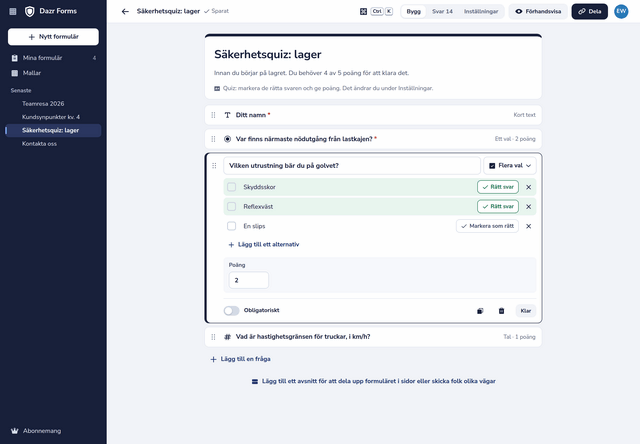Image resolution: width=640 pixels, height=444 pixels.
Task: Click the app grid icon in sidebar header
Action: point(13,11)
